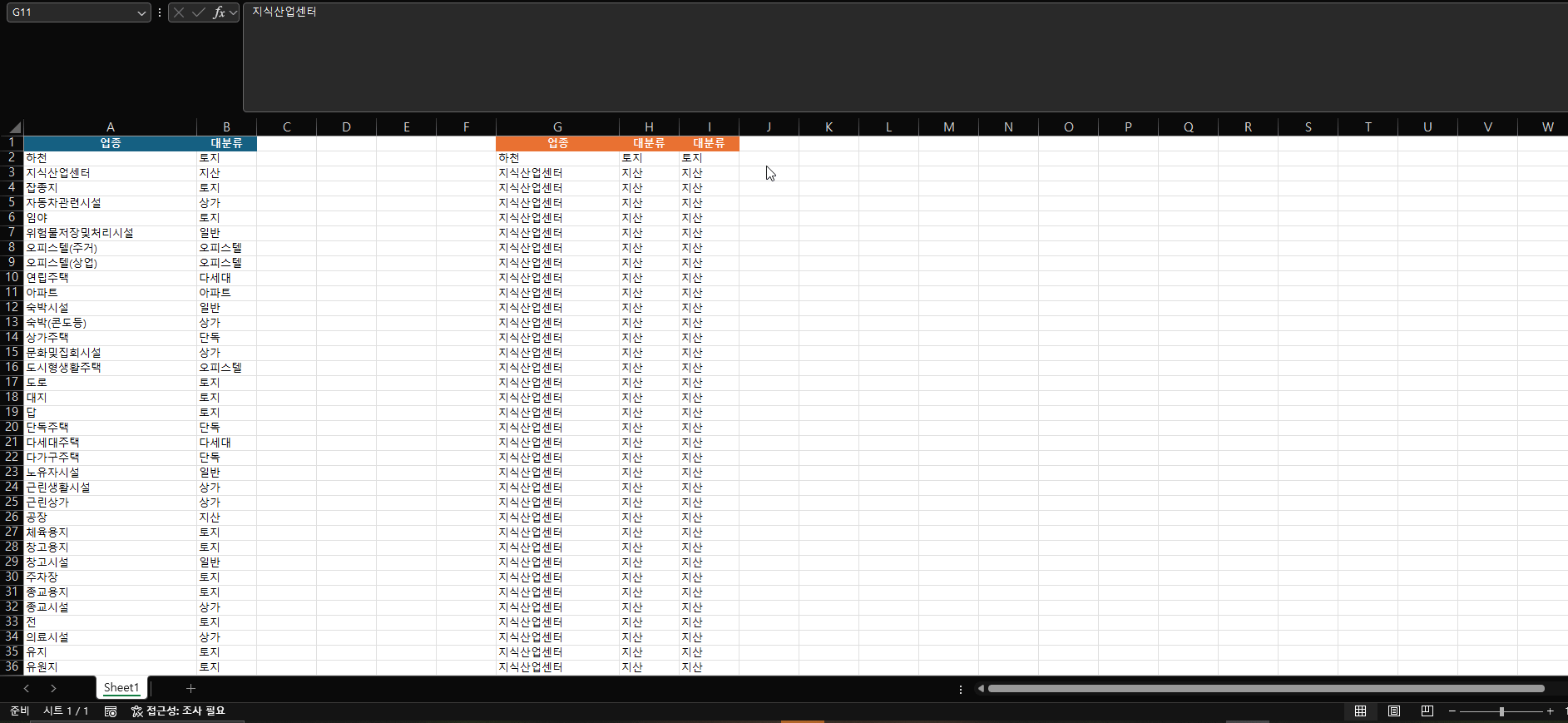This screenshot has height=723, width=1568.
Task: Click the horizontal scrollbar left arrow
Action: tap(982, 688)
